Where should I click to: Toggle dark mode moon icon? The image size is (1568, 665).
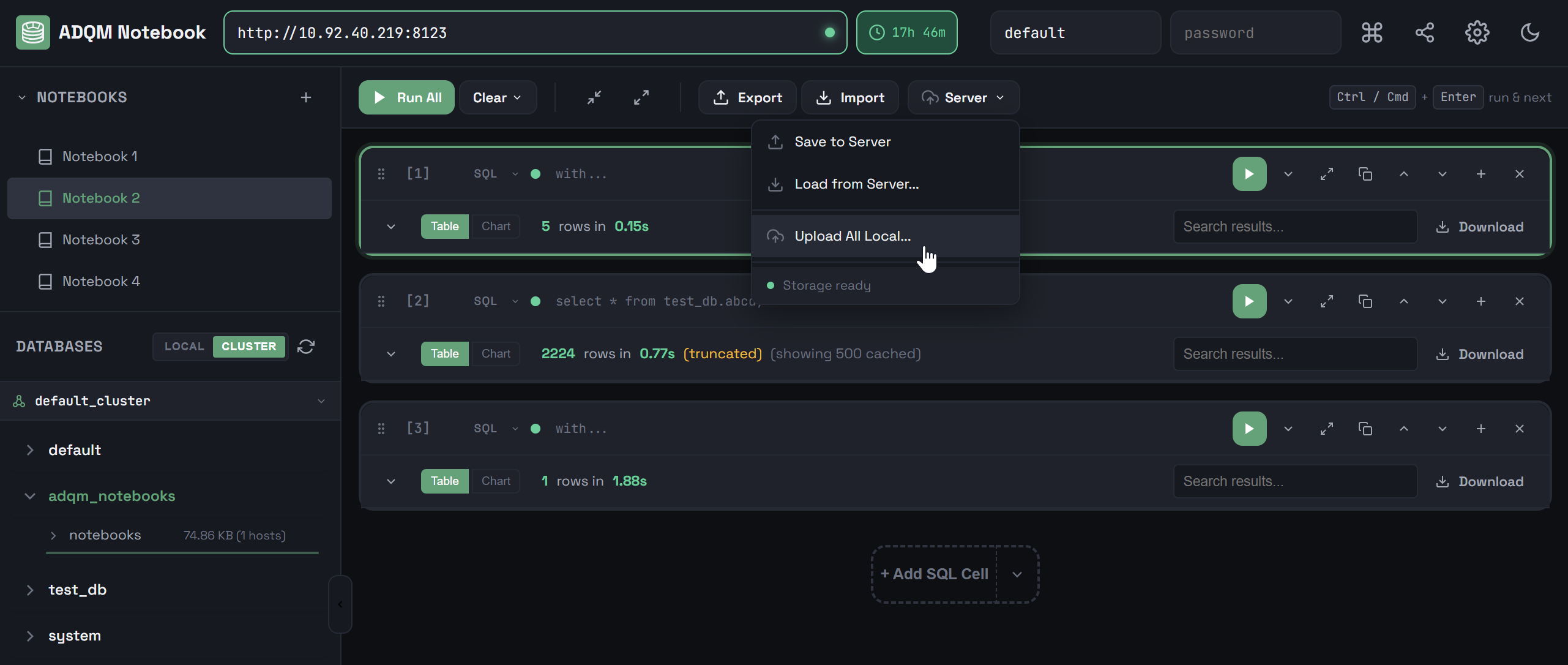1529,32
